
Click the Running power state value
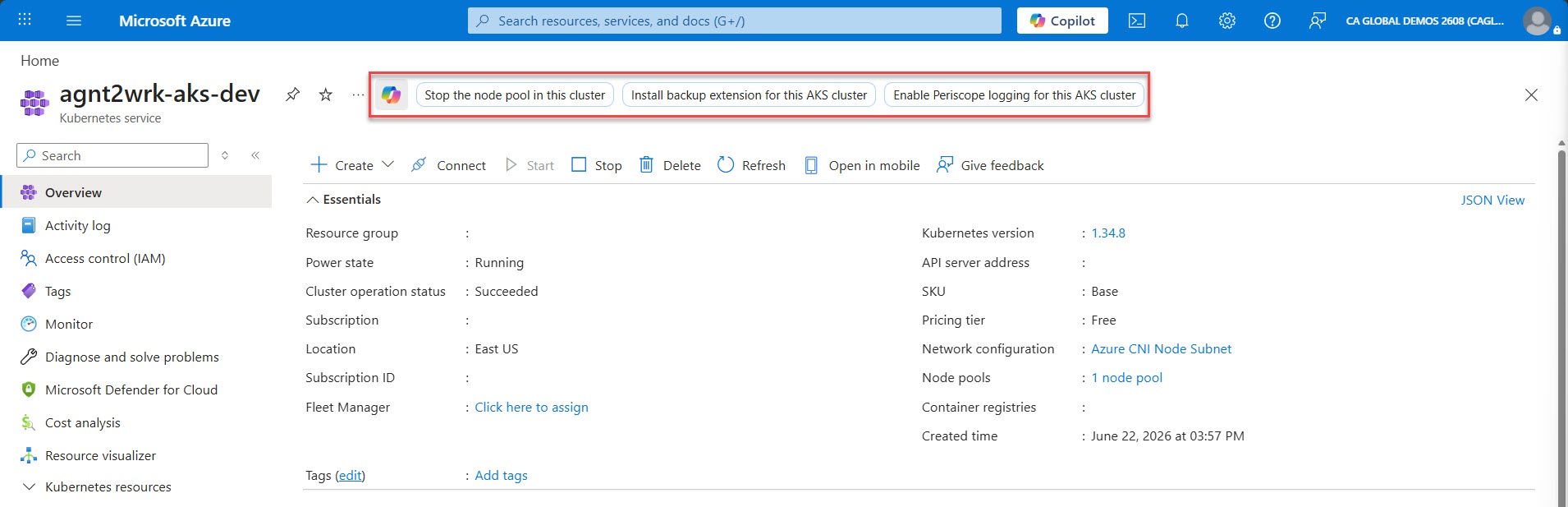tap(499, 263)
